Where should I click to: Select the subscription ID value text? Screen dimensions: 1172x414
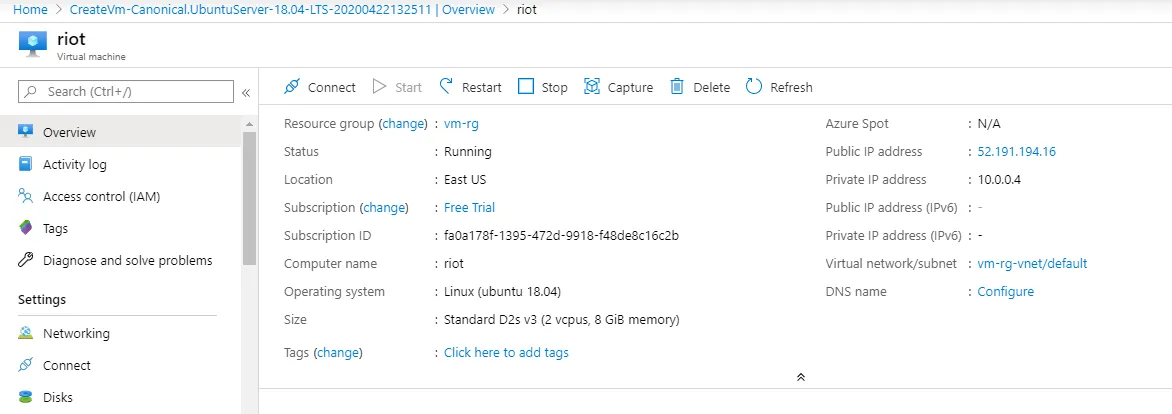tap(561, 235)
